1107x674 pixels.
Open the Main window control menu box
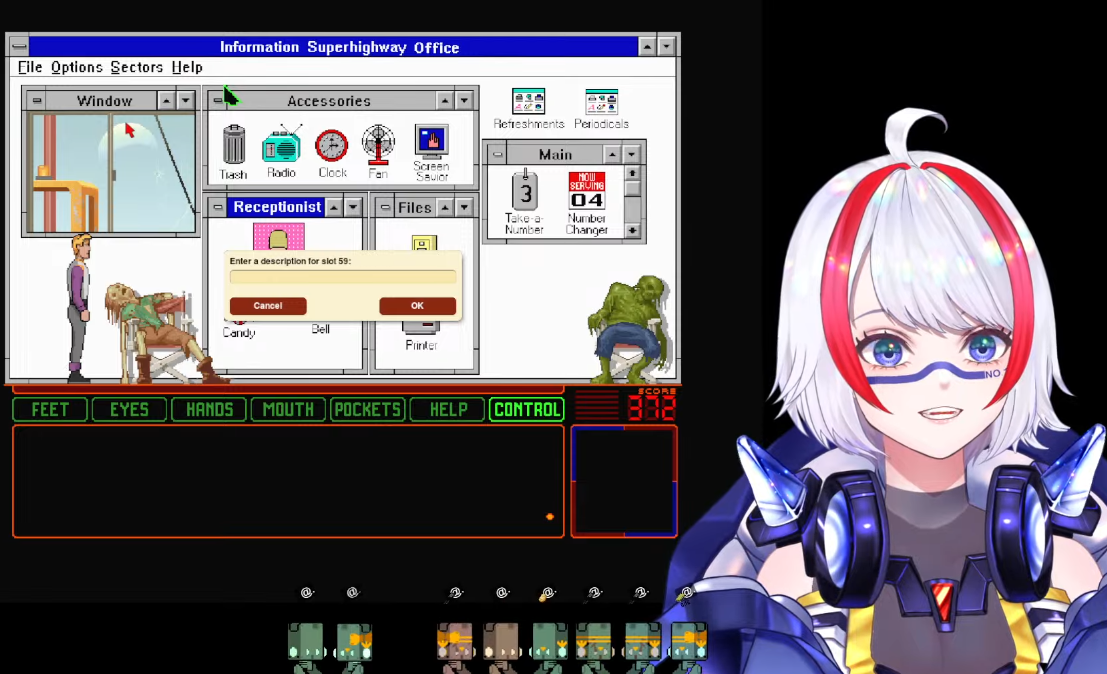(x=498, y=154)
